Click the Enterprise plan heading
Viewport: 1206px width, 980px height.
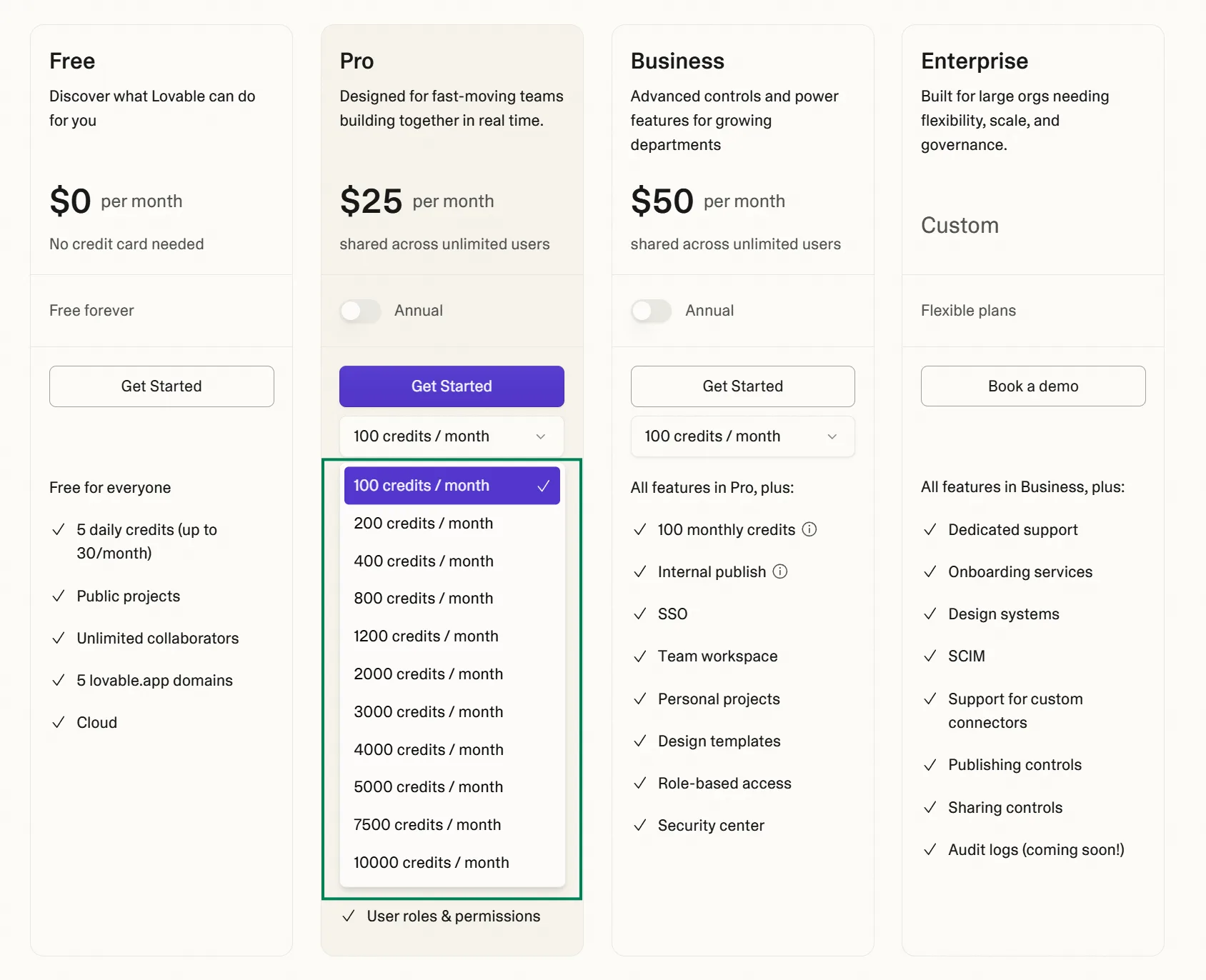(x=975, y=61)
